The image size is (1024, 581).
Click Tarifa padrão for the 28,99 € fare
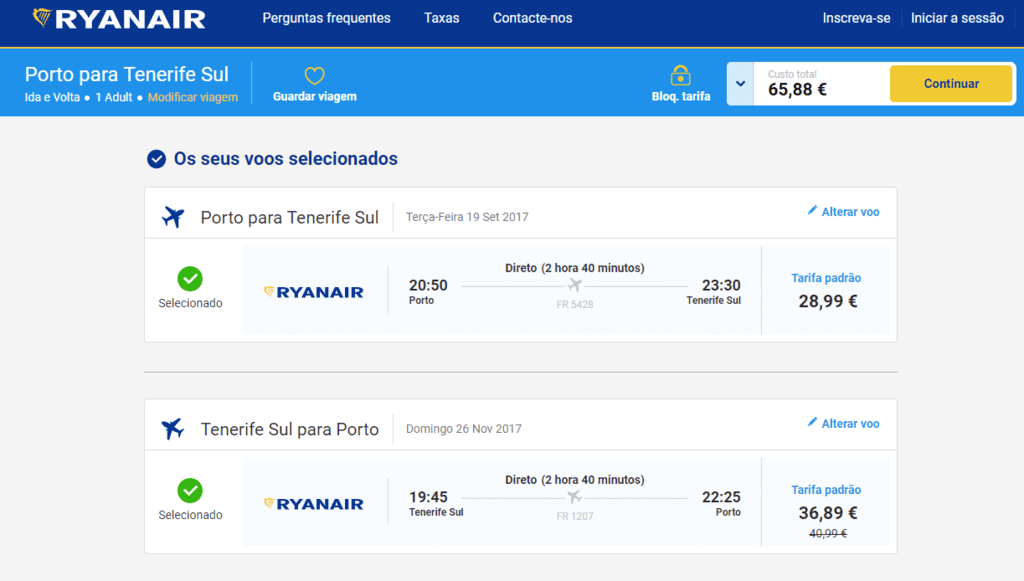(x=826, y=278)
